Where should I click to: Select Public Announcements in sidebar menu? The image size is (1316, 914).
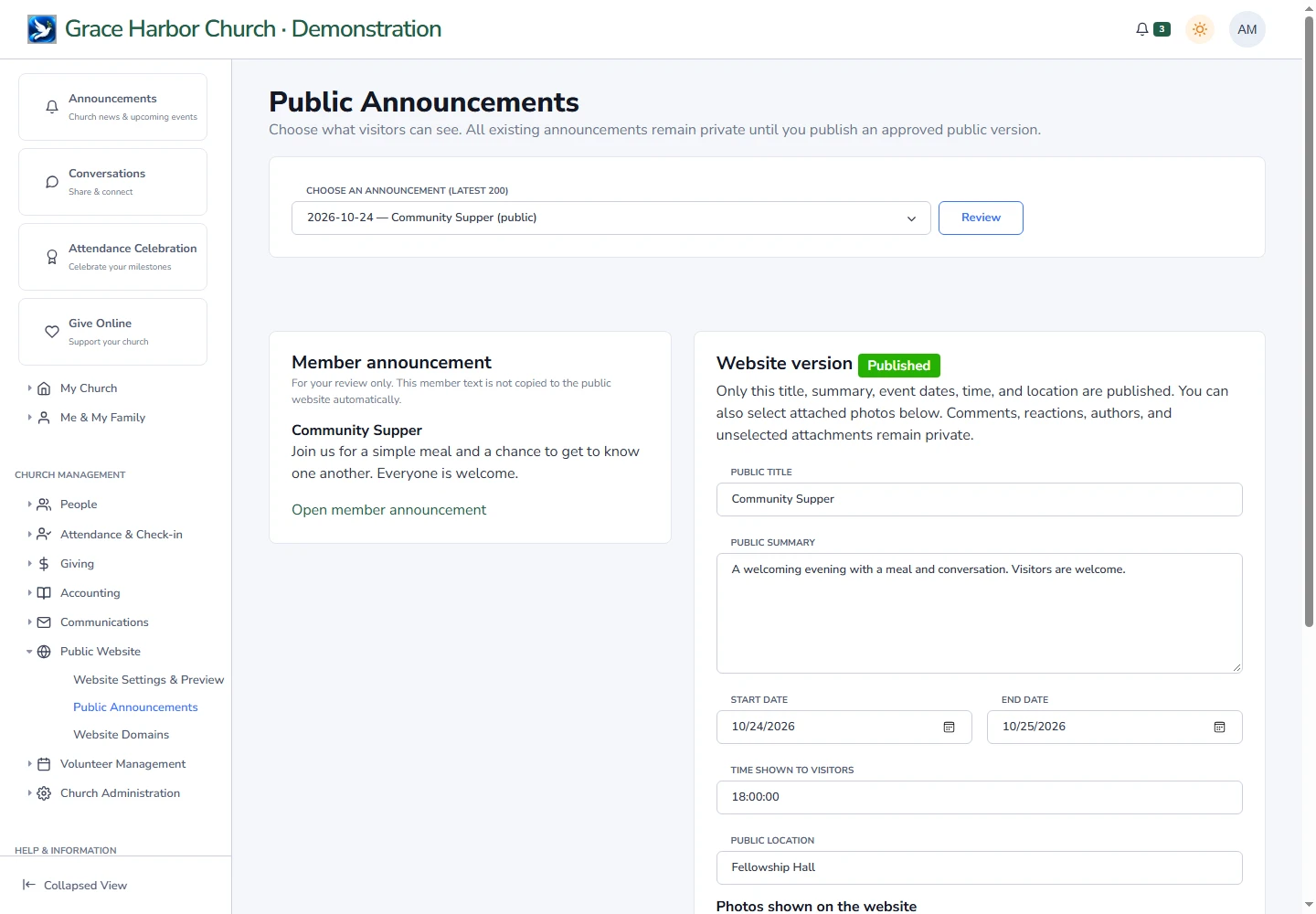(x=135, y=707)
